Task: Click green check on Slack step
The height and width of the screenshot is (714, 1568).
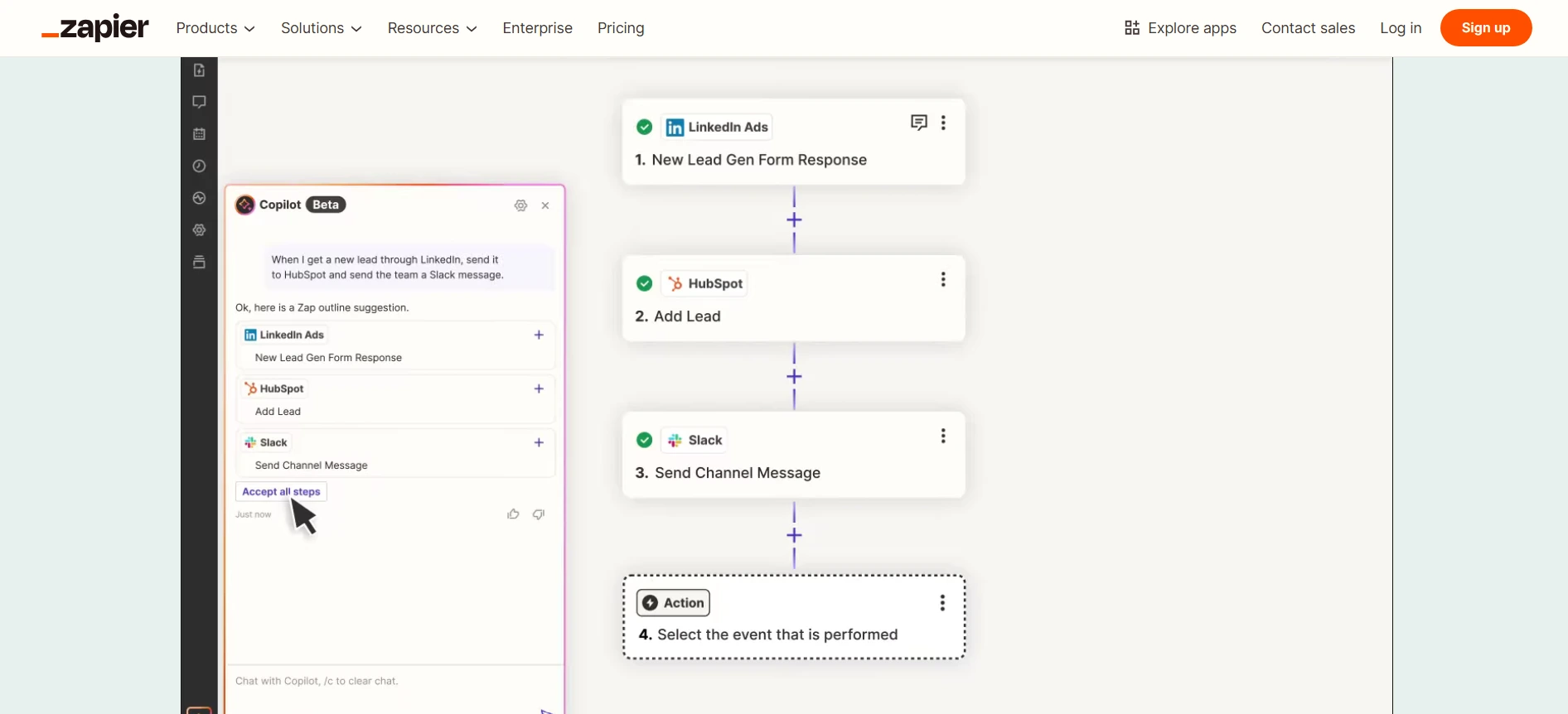Action: (x=644, y=440)
